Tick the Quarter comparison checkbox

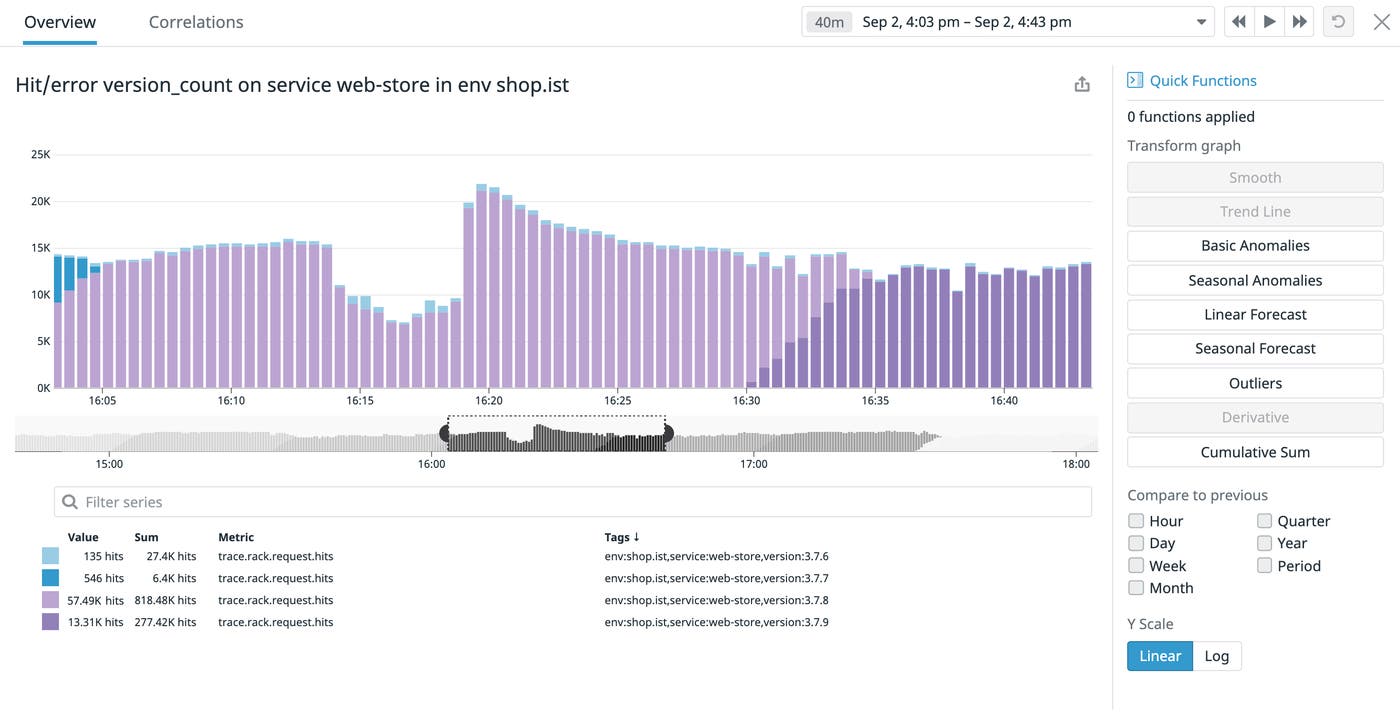pyautogui.click(x=1265, y=521)
